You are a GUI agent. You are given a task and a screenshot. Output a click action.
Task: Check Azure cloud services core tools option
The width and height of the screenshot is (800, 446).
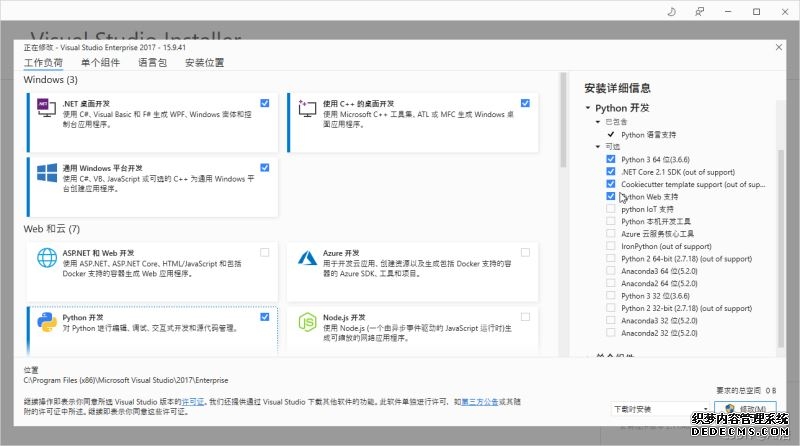[x=610, y=233]
